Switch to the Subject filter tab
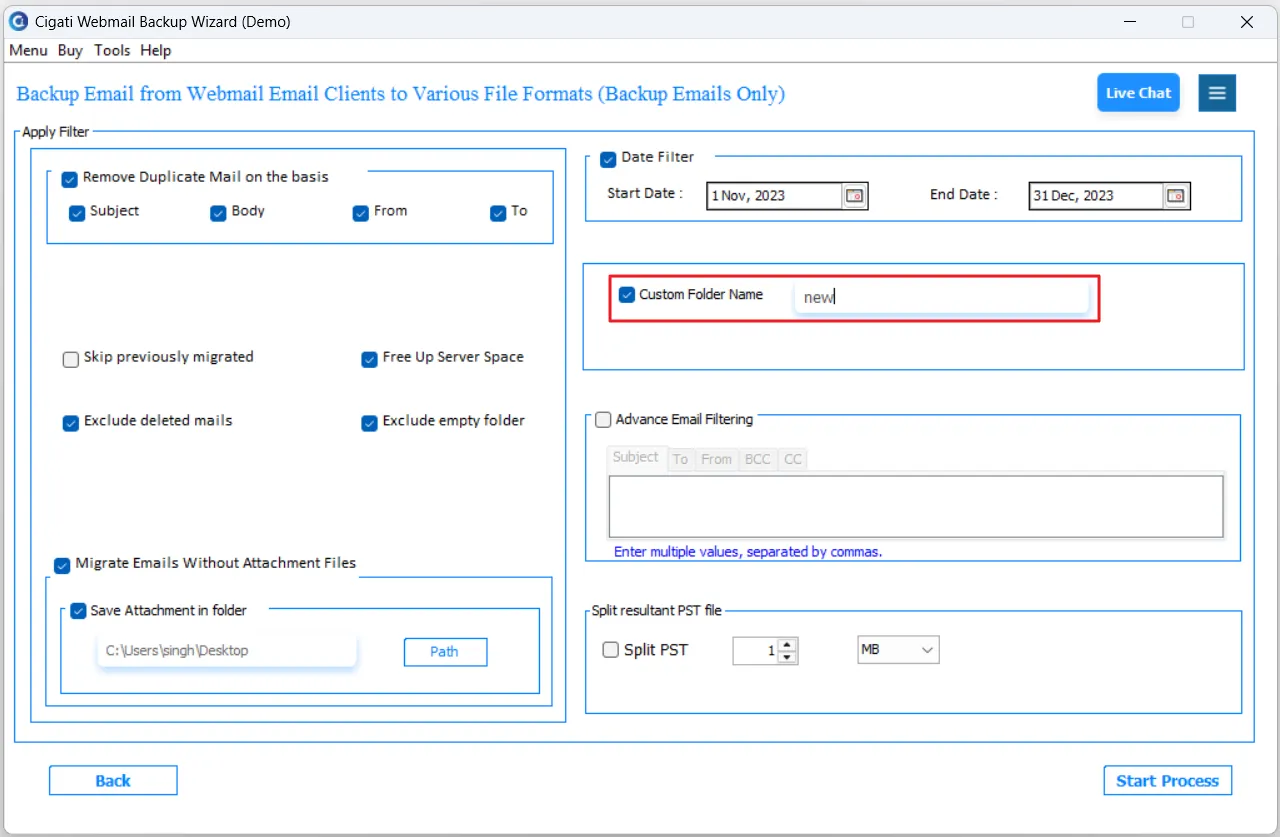The image size is (1280, 837). pyautogui.click(x=636, y=457)
